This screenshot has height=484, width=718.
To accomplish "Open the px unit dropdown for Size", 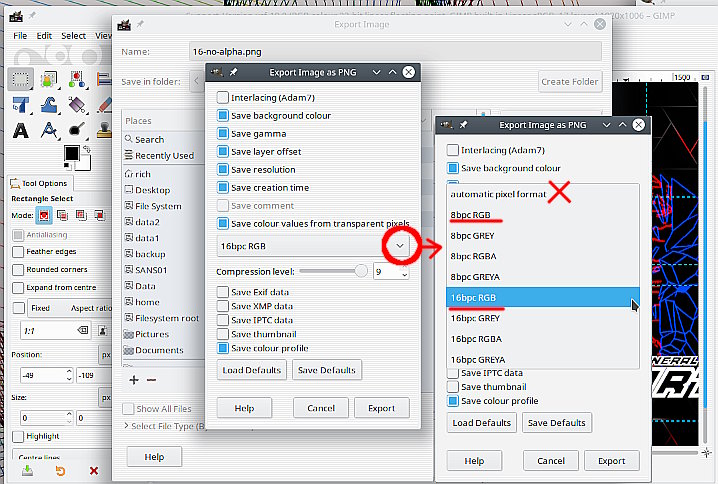I will (x=105, y=397).
